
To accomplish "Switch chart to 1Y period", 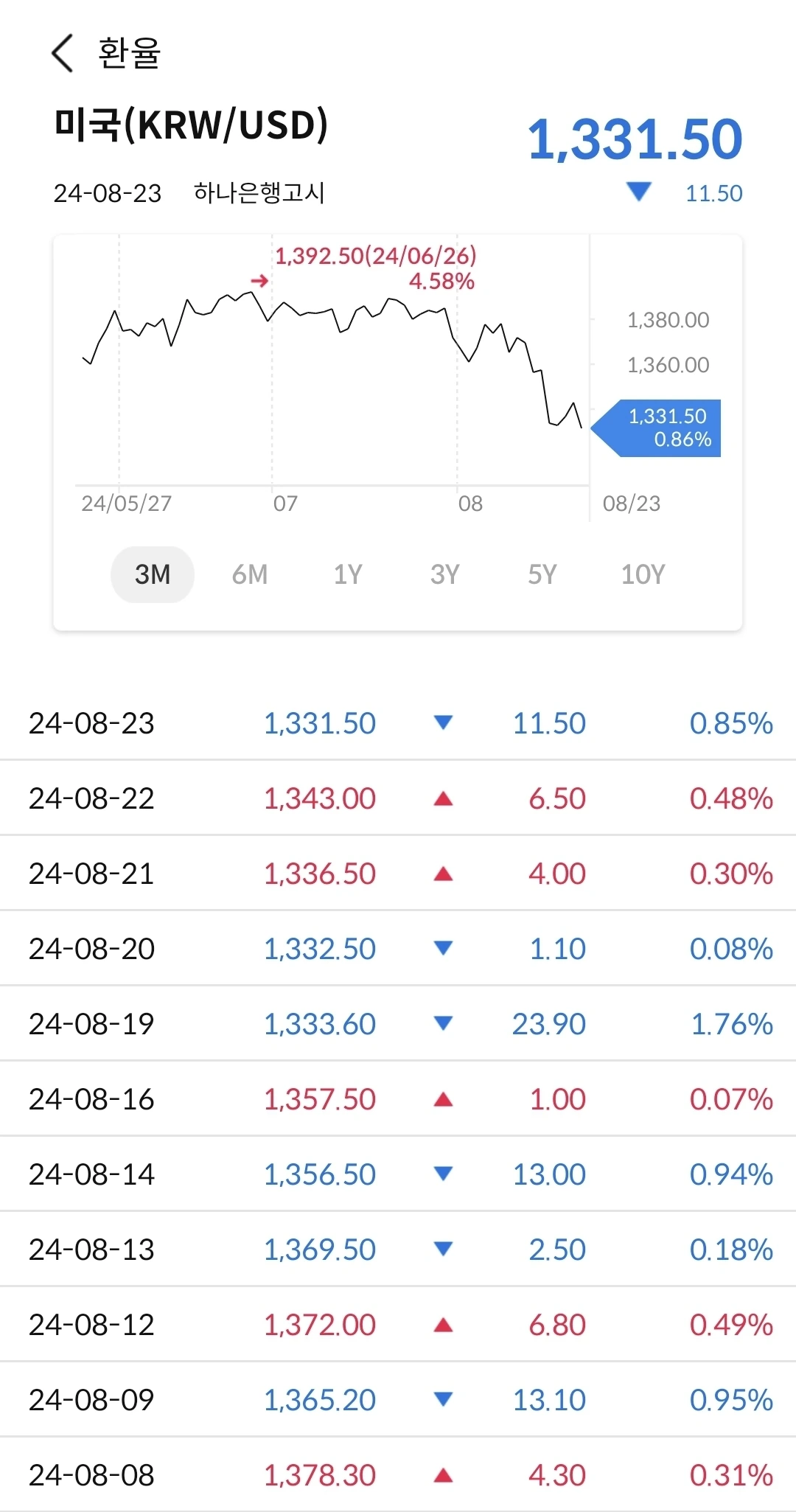I will [x=348, y=574].
